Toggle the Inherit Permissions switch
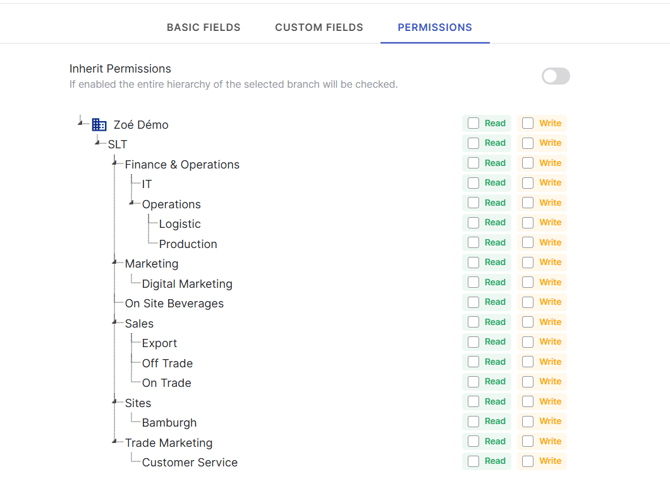Screen dimensions: 670x491 point(555,76)
